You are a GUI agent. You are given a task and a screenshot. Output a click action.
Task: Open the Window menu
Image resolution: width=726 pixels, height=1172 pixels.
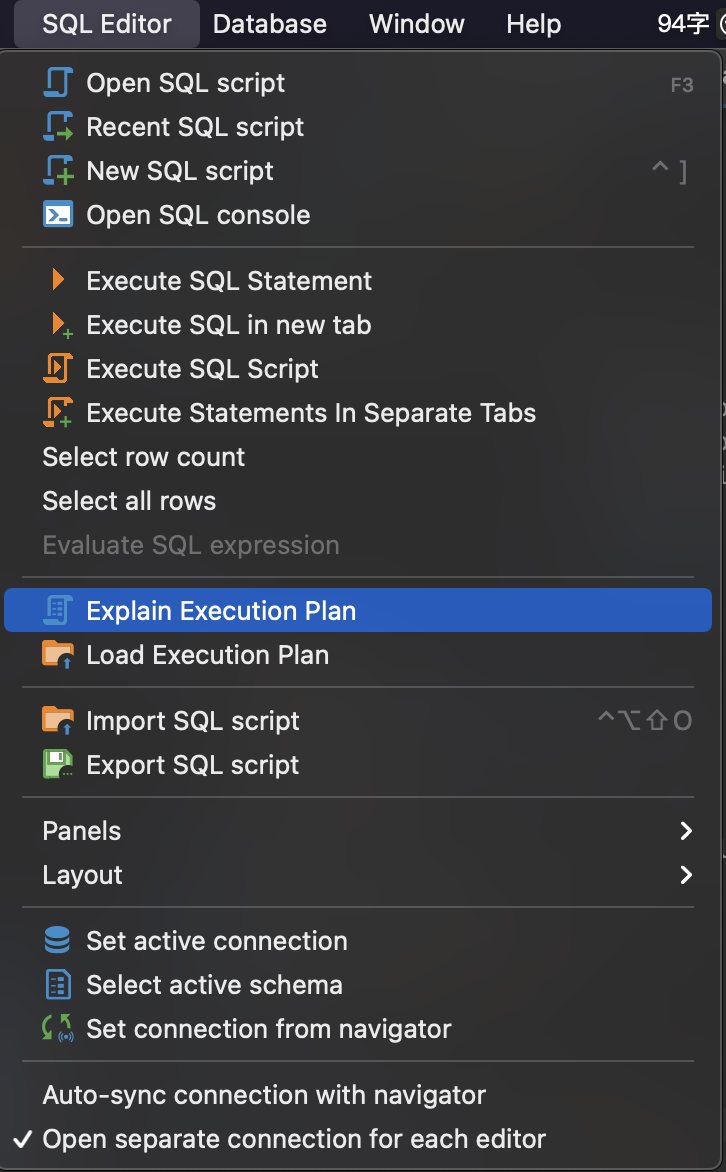(416, 24)
